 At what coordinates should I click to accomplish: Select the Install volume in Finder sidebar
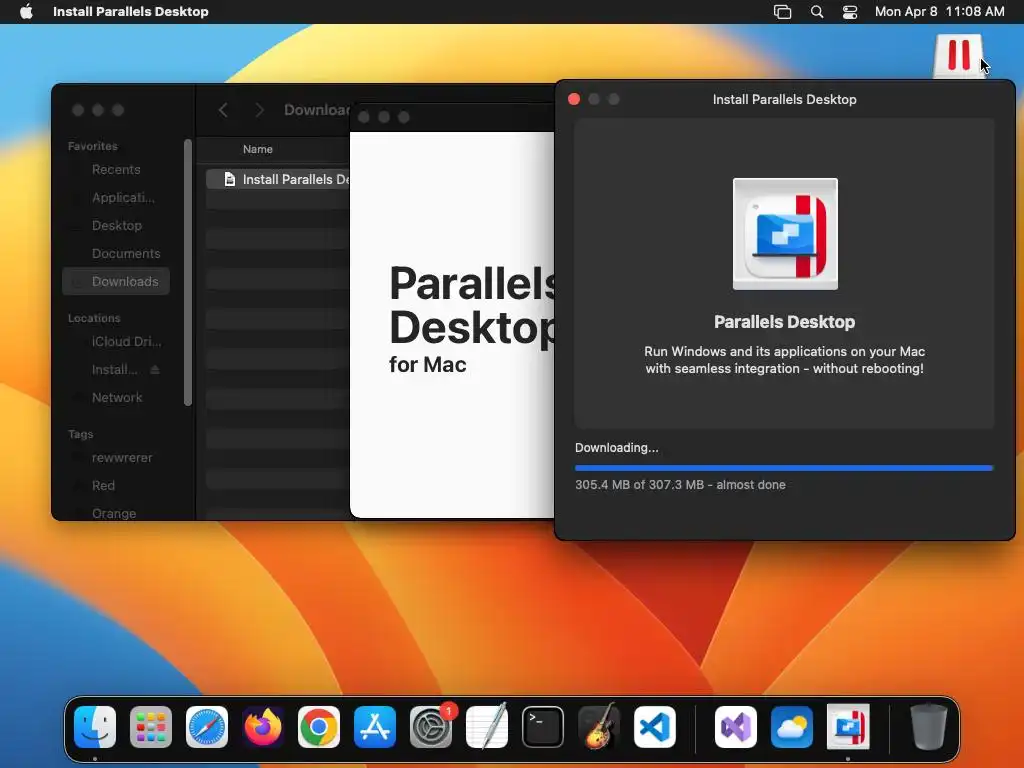pyautogui.click(x=114, y=370)
